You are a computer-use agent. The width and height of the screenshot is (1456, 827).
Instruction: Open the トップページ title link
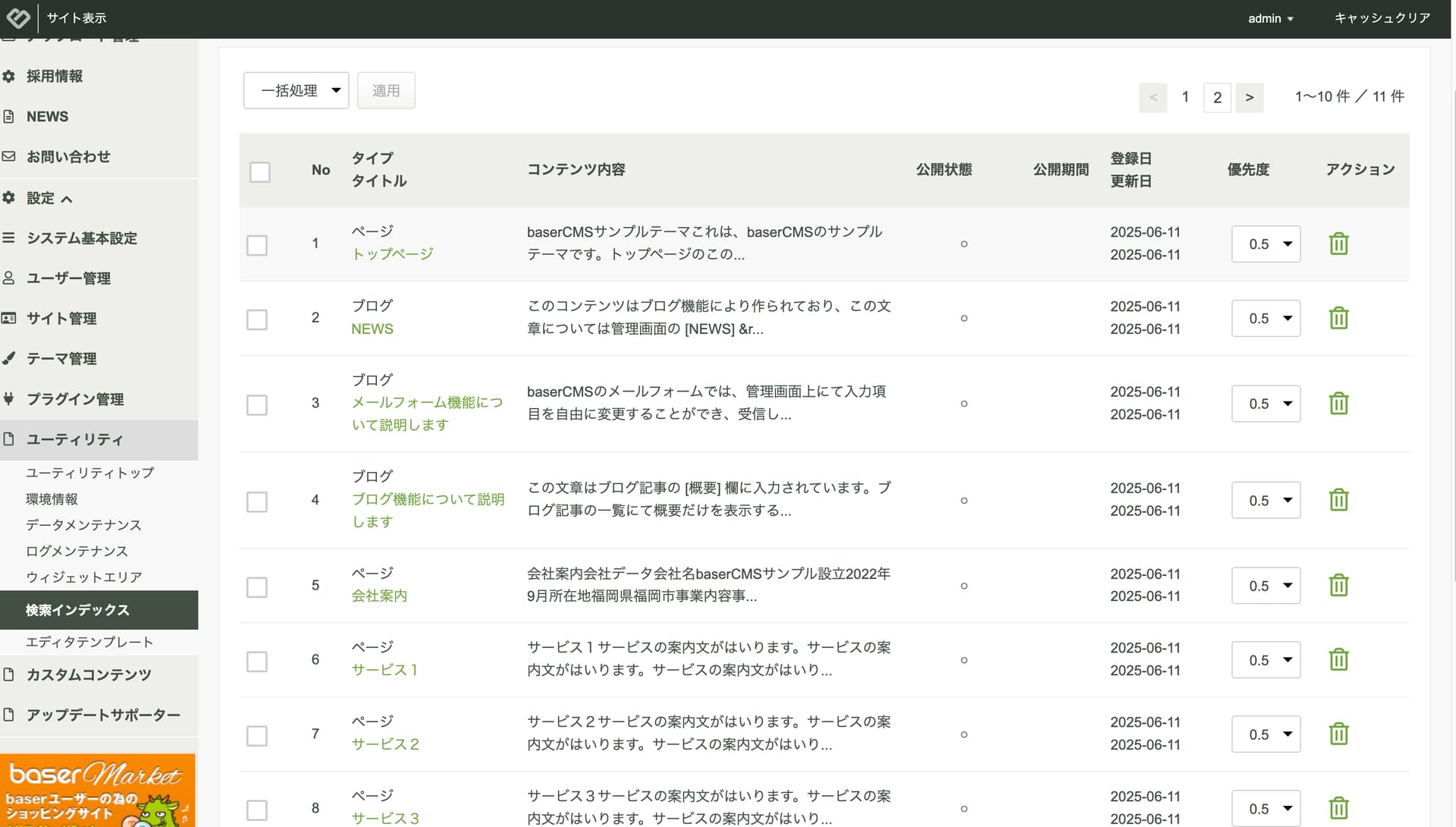[x=392, y=253]
